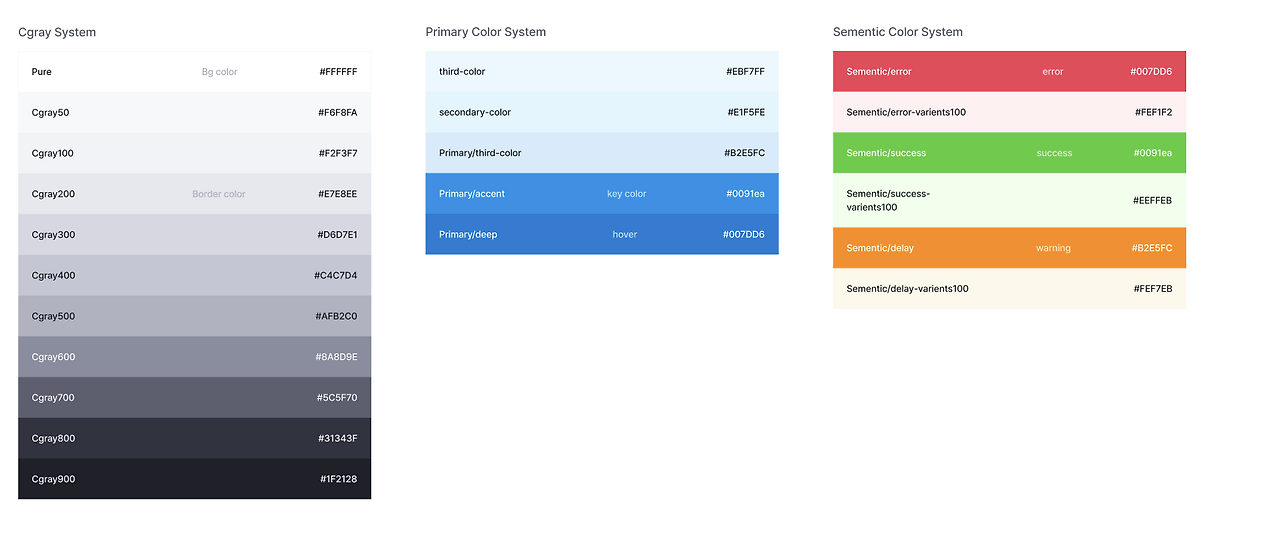Select #007DD6 in the Sementic/error row

(1151, 72)
